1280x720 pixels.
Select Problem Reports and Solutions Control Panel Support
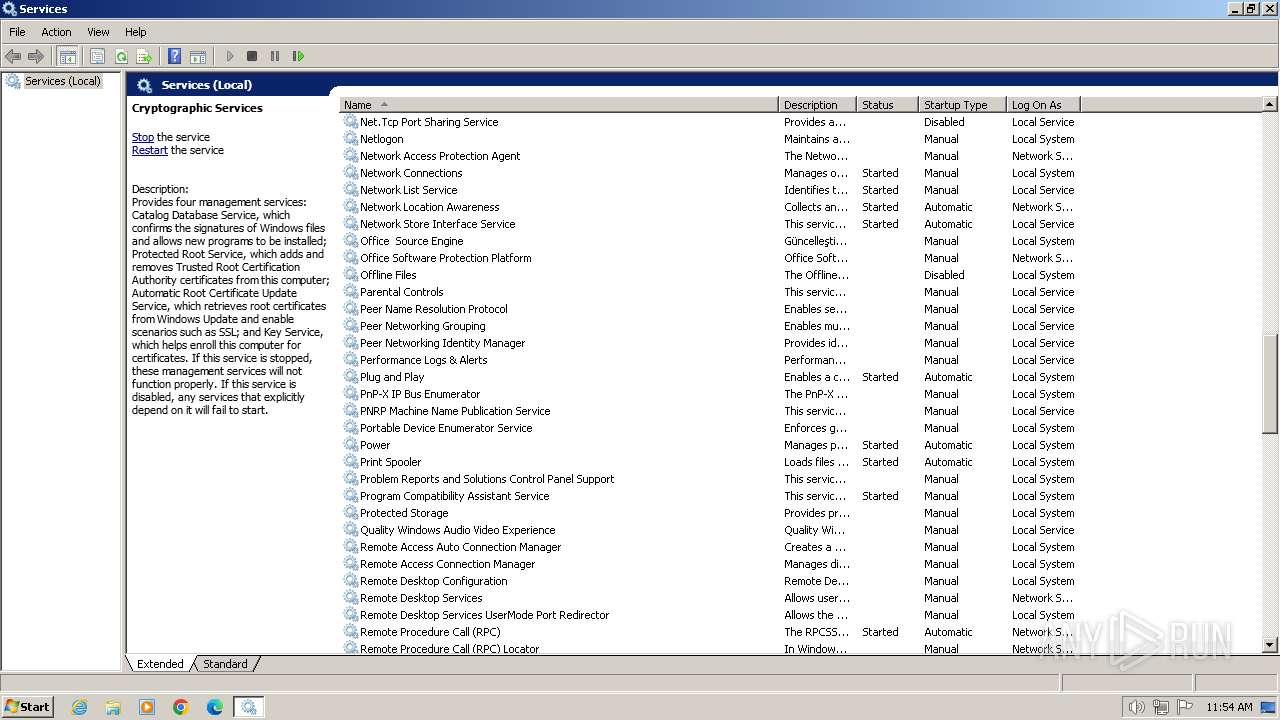[487, 479]
